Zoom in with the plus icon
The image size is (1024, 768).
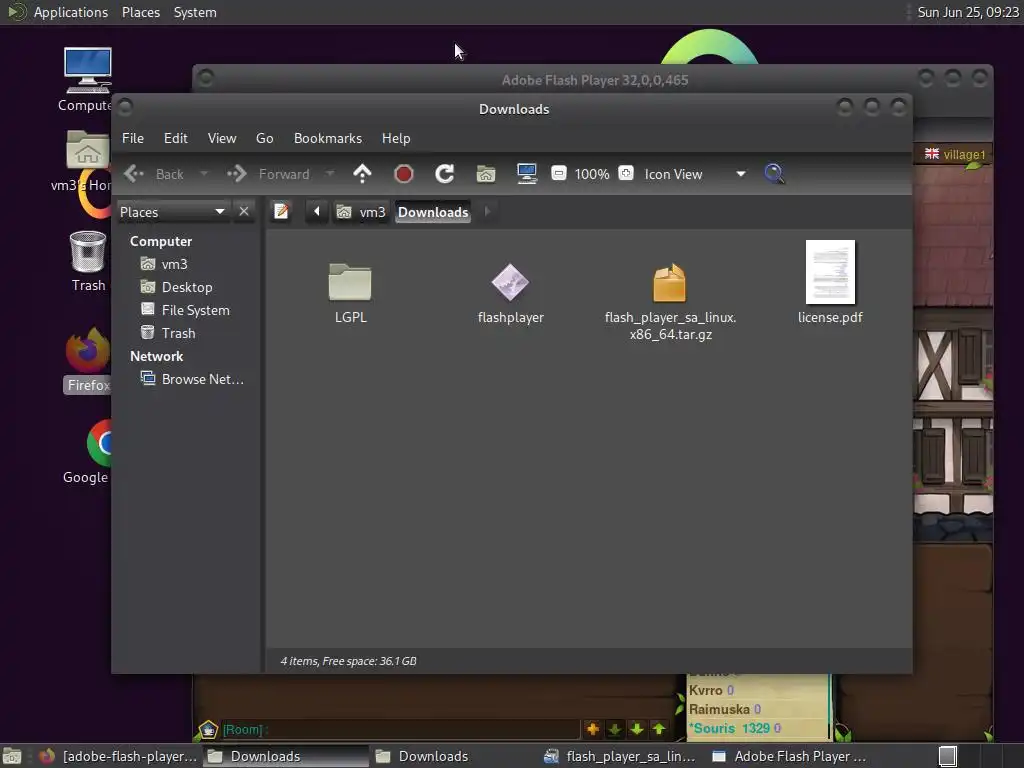tap(626, 174)
